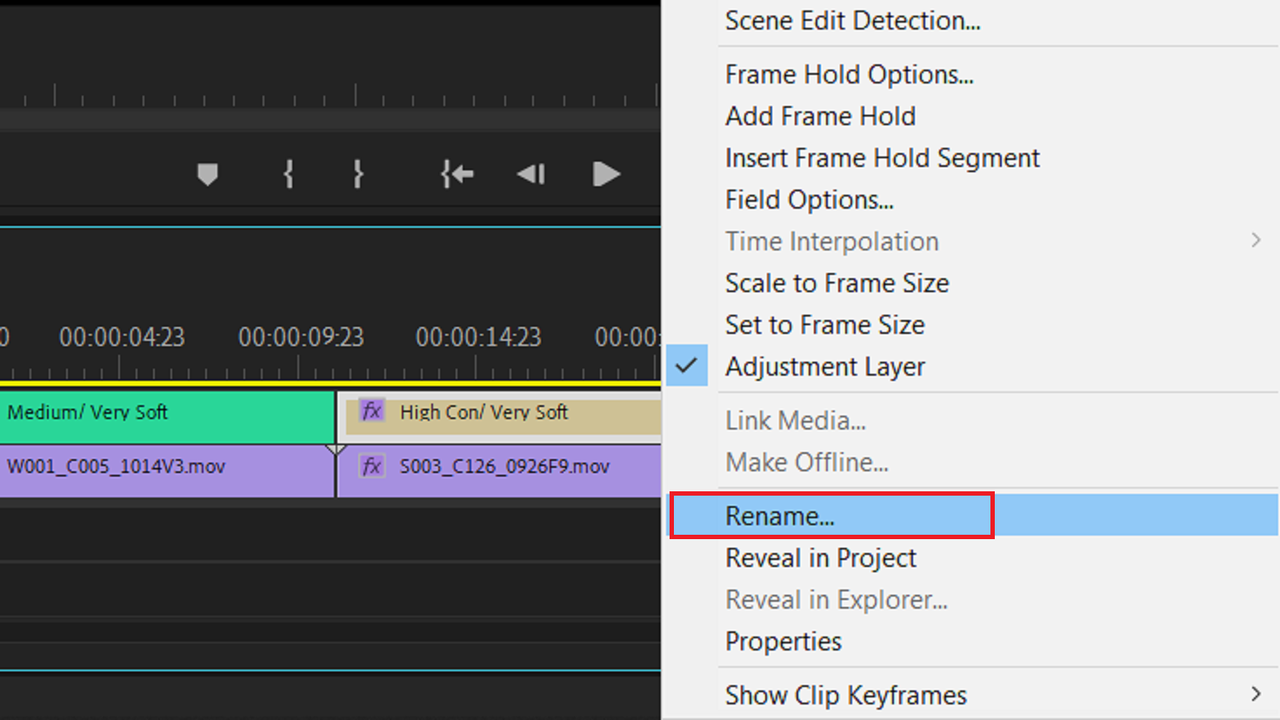Click the Go to In point icon
The width and height of the screenshot is (1280, 720).
pyautogui.click(x=457, y=175)
